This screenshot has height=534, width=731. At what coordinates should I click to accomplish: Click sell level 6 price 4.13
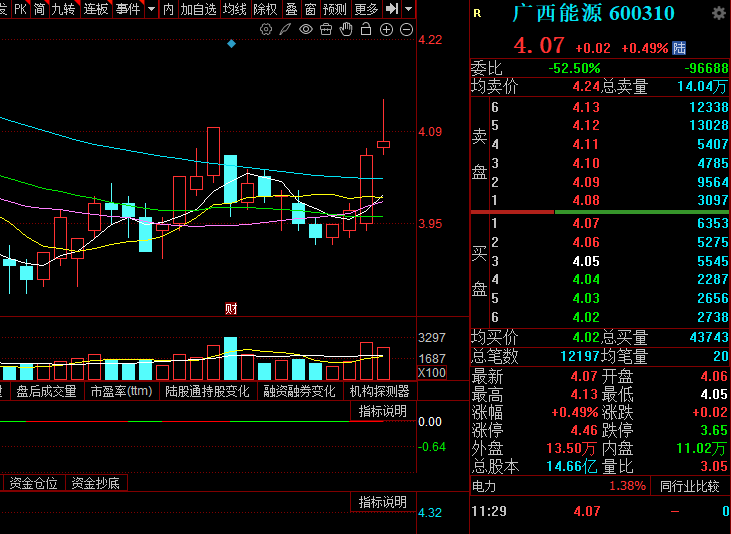coord(586,107)
